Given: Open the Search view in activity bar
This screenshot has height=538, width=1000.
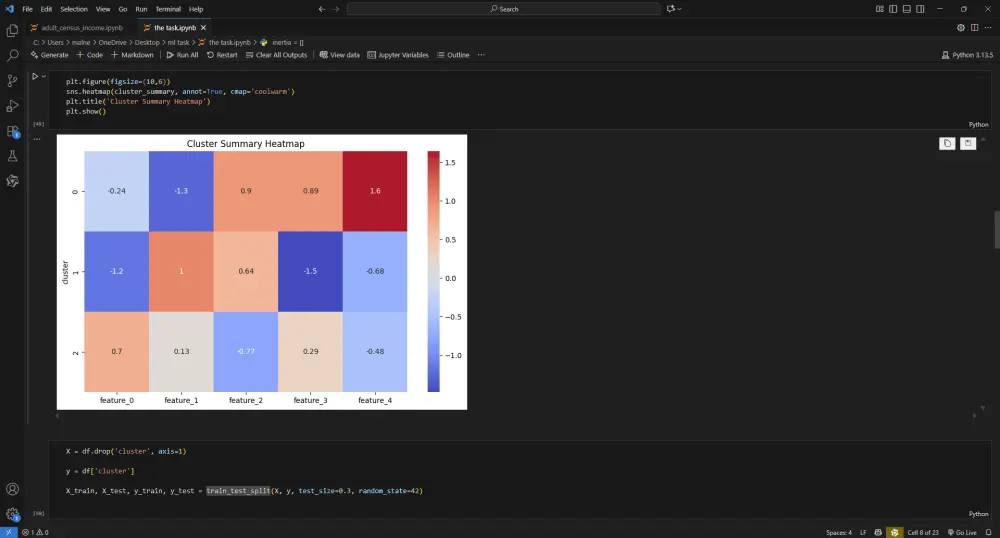Looking at the screenshot, I should pos(12,56).
